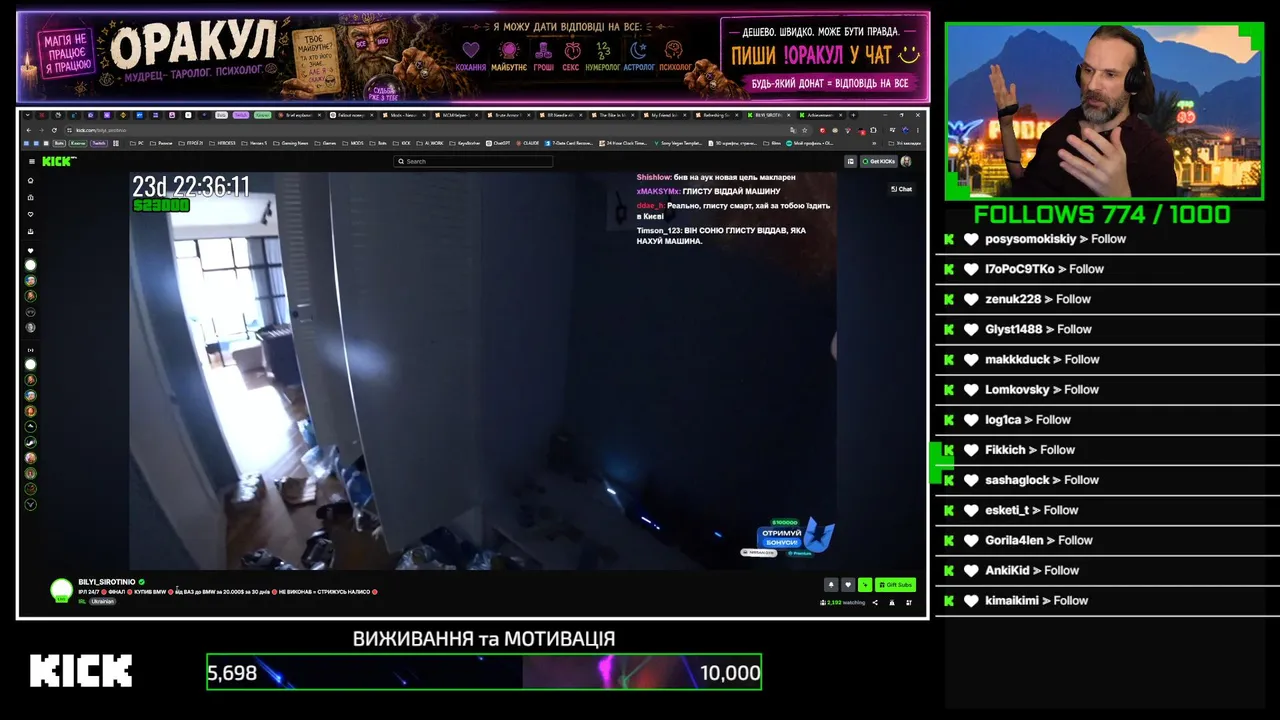
Task: Select the Brute Armor browser tab
Action: coord(510,115)
